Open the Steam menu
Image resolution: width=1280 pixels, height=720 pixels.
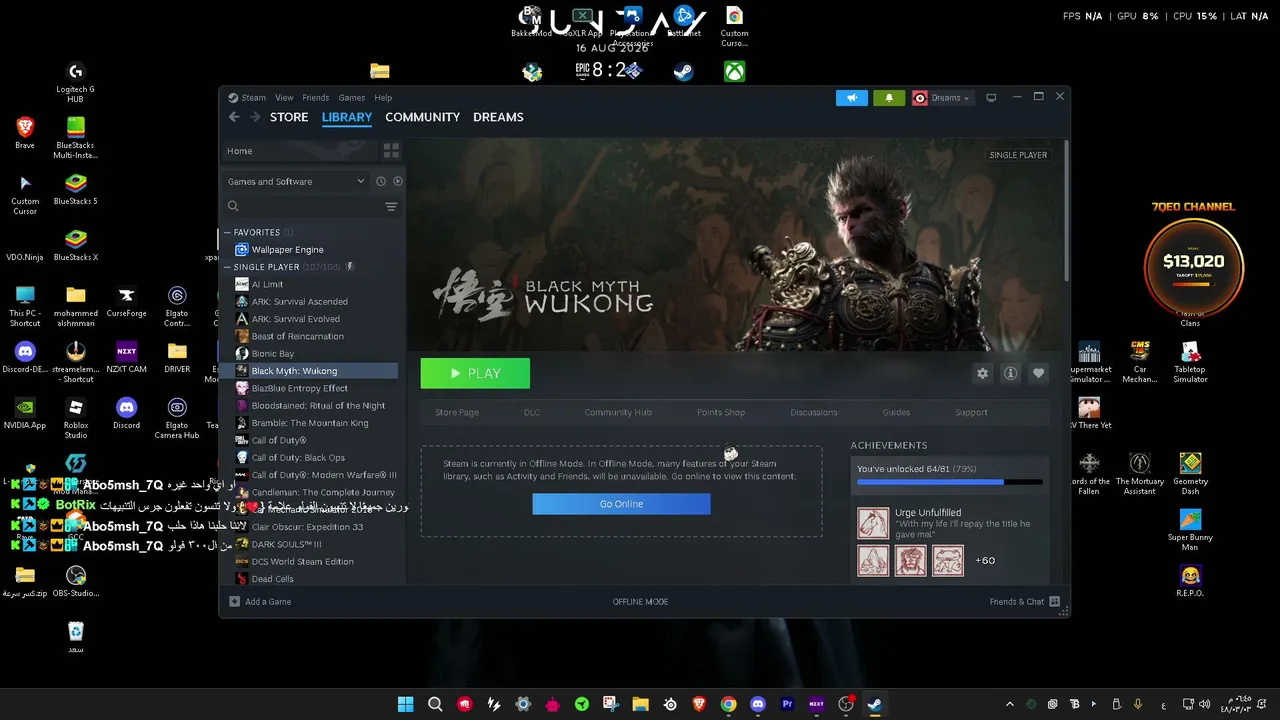247,98
